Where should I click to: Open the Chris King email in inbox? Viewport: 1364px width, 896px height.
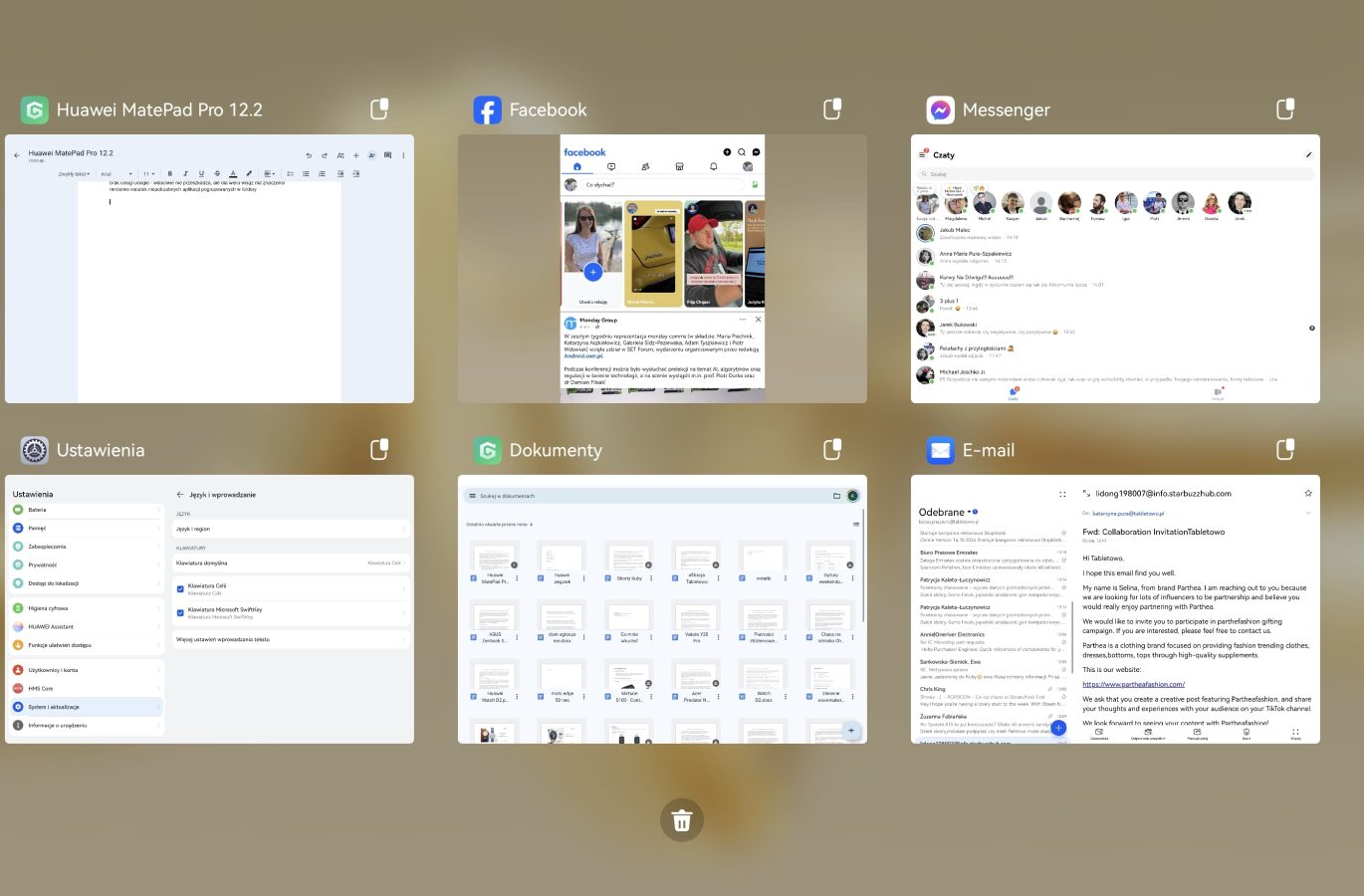point(993,696)
